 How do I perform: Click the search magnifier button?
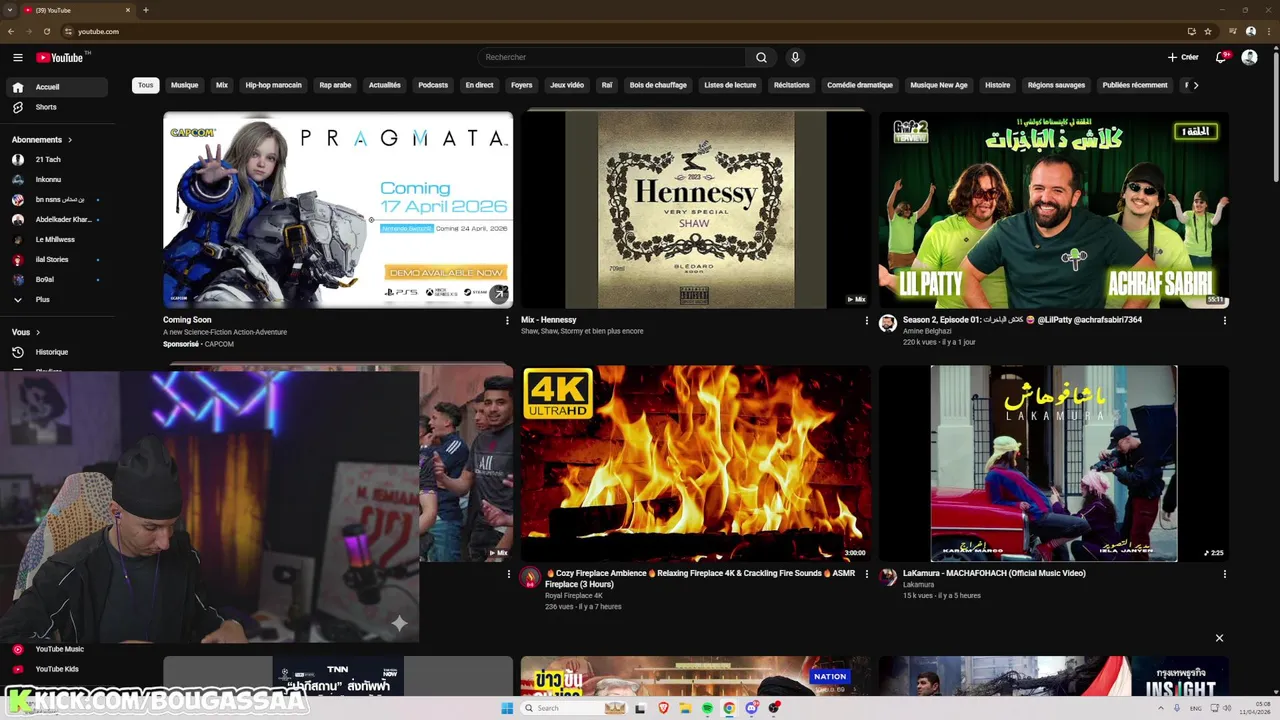click(x=761, y=57)
